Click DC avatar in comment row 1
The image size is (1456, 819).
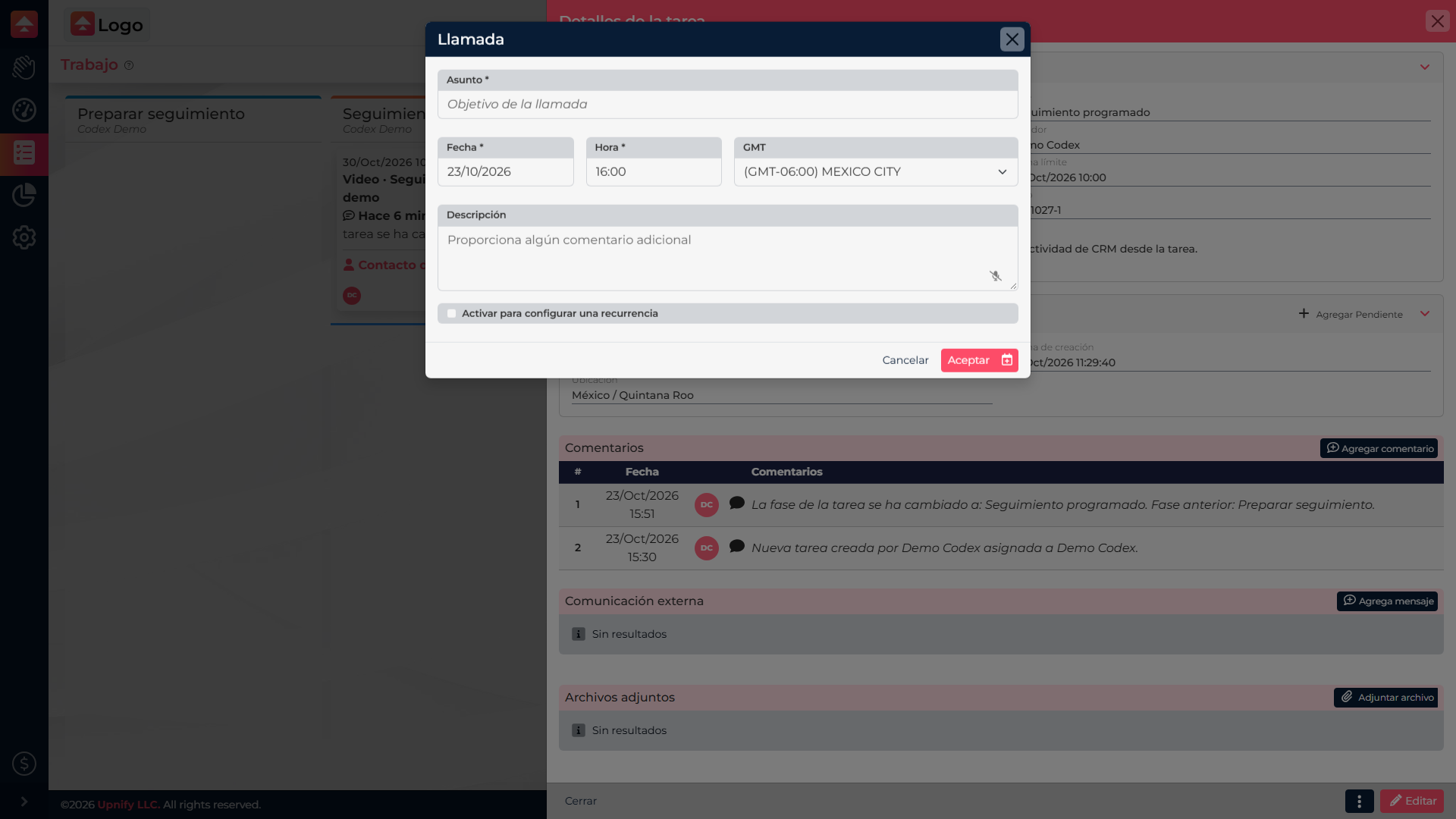click(x=706, y=505)
